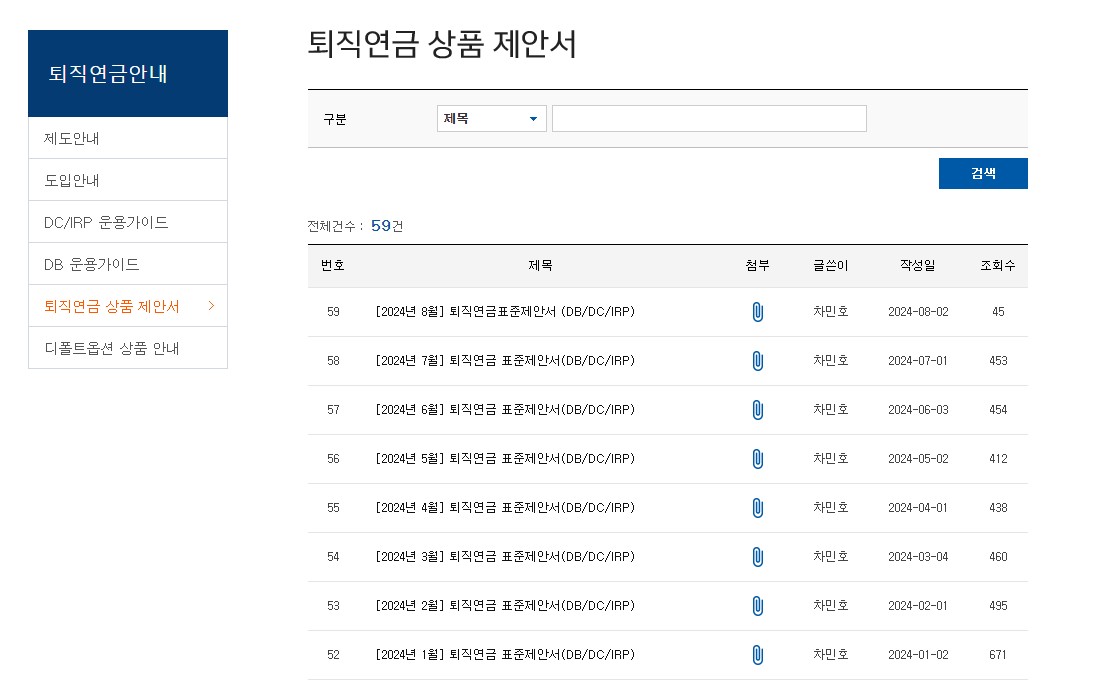
Task: Open attachment for 2024년 1월 proposal
Action: [757, 655]
